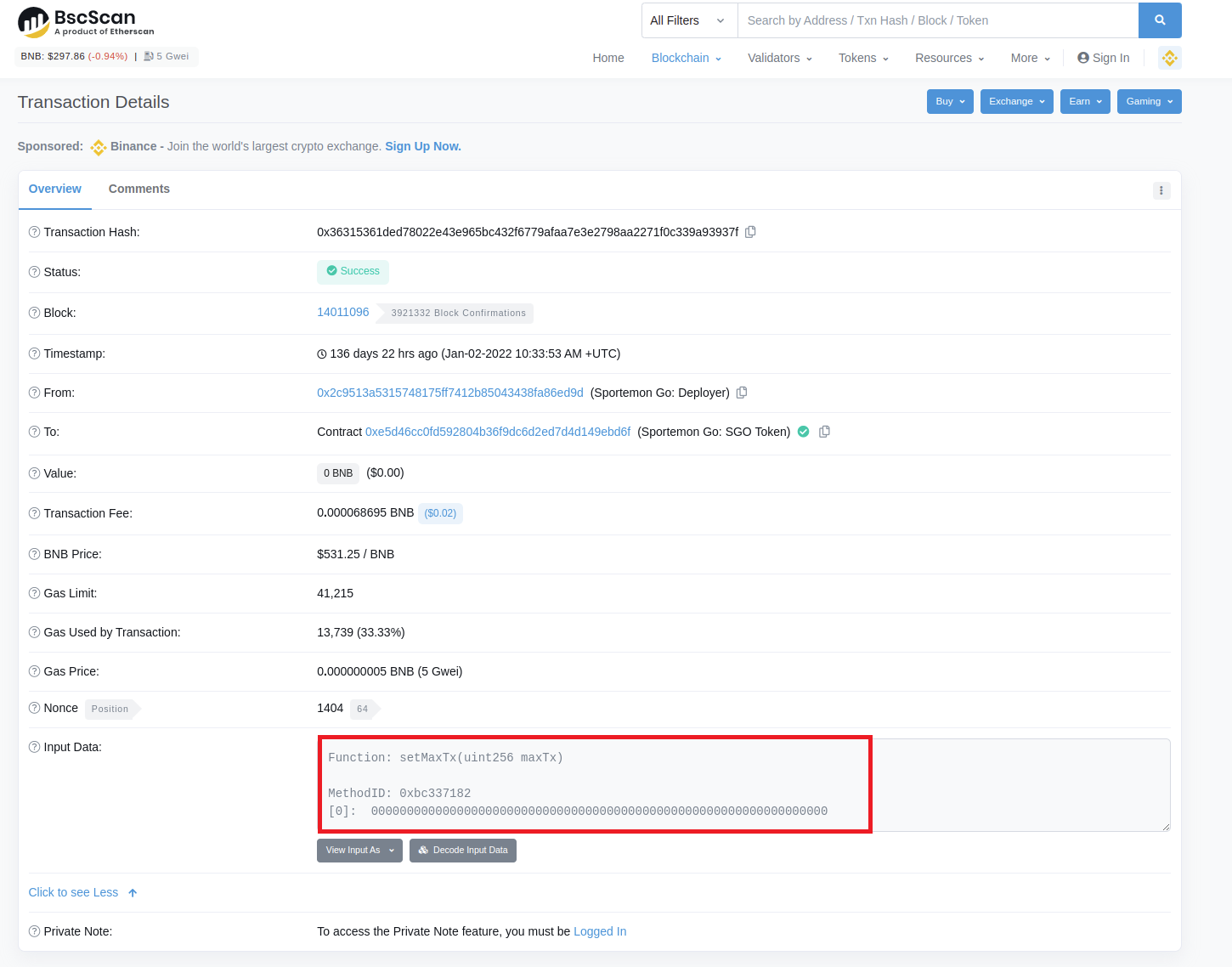Expand the More menu
This screenshot has width=1232, height=967.
click(x=1031, y=58)
